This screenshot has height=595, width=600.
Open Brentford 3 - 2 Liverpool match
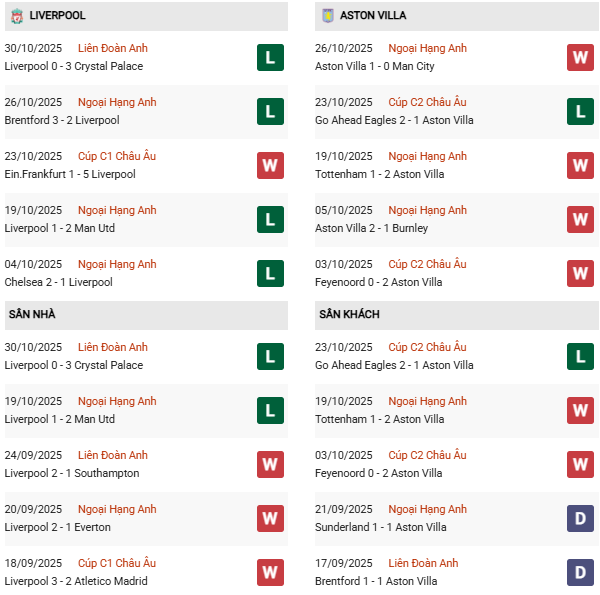pos(61,121)
